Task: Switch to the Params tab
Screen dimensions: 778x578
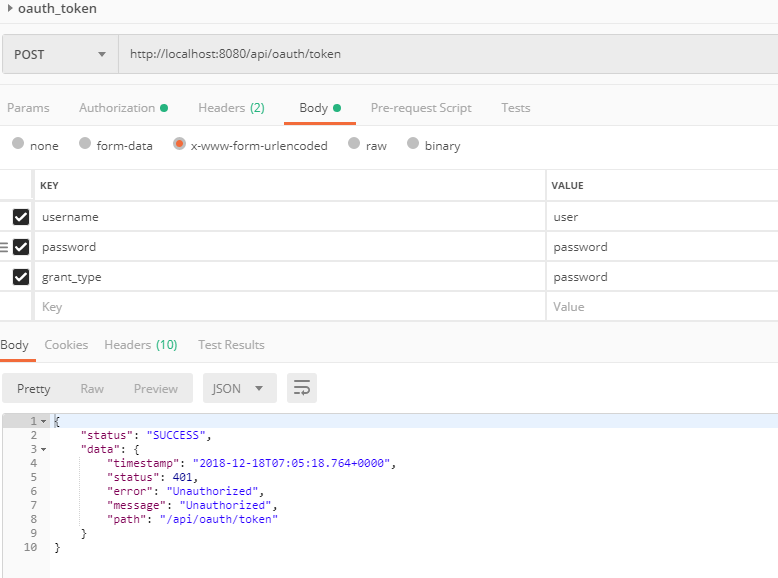Action: (28, 108)
